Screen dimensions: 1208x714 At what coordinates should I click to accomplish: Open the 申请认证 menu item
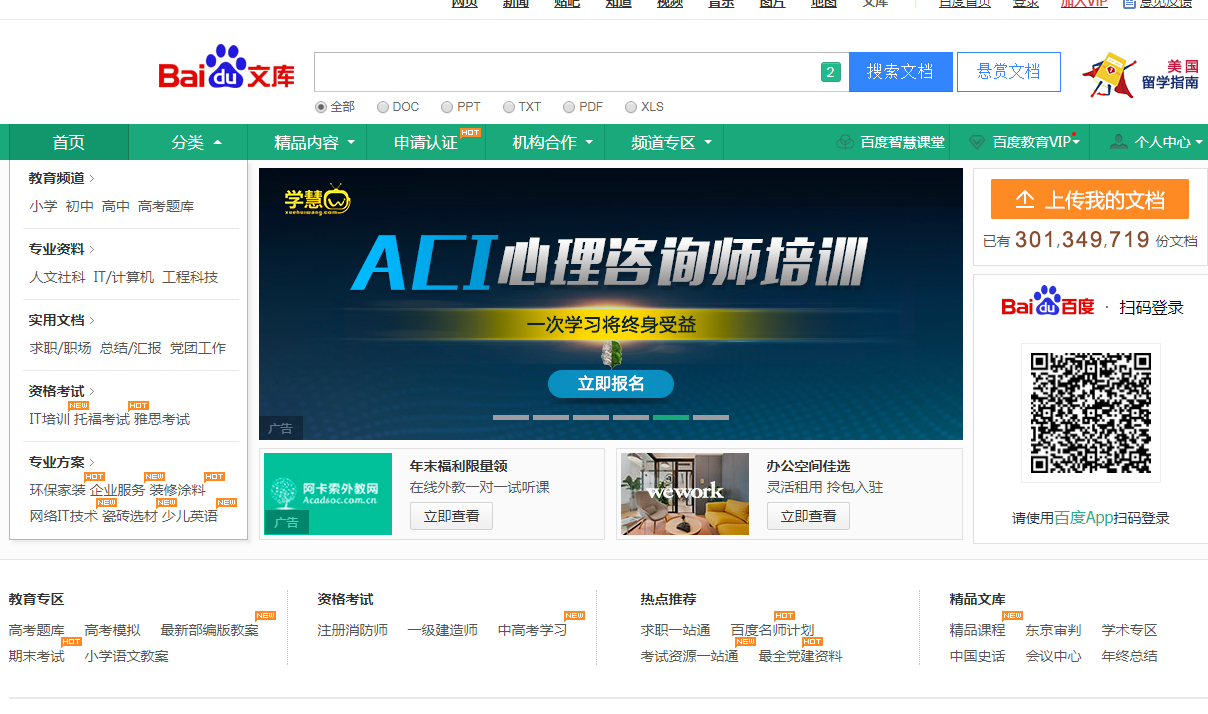pyautogui.click(x=426, y=142)
